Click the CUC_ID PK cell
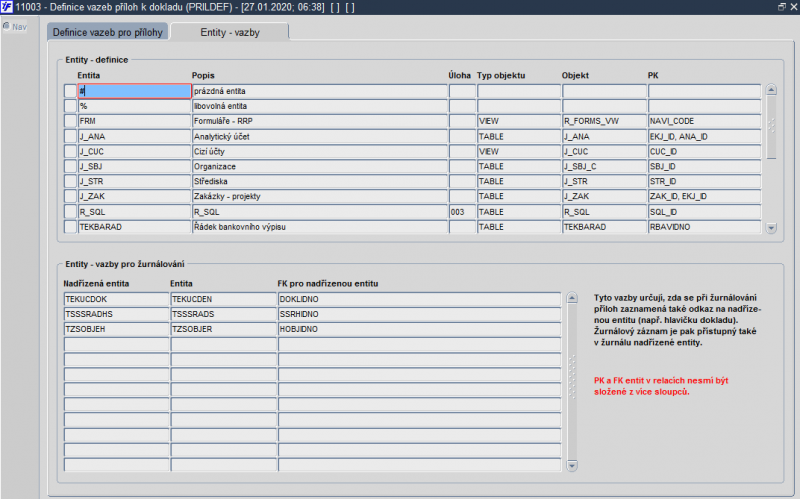This screenshot has width=800, height=499. tap(705, 152)
